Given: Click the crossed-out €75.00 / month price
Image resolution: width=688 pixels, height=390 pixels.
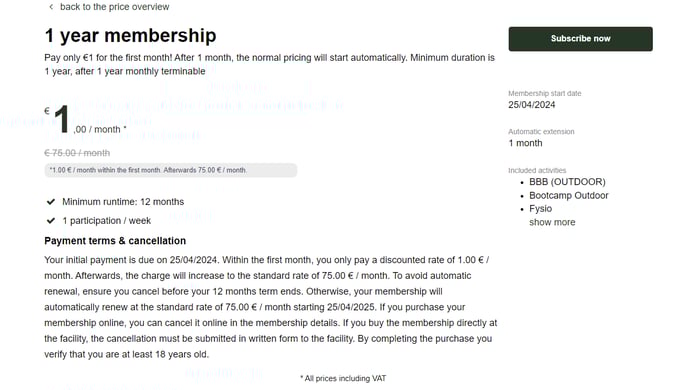Looking at the screenshot, I should [x=77, y=153].
